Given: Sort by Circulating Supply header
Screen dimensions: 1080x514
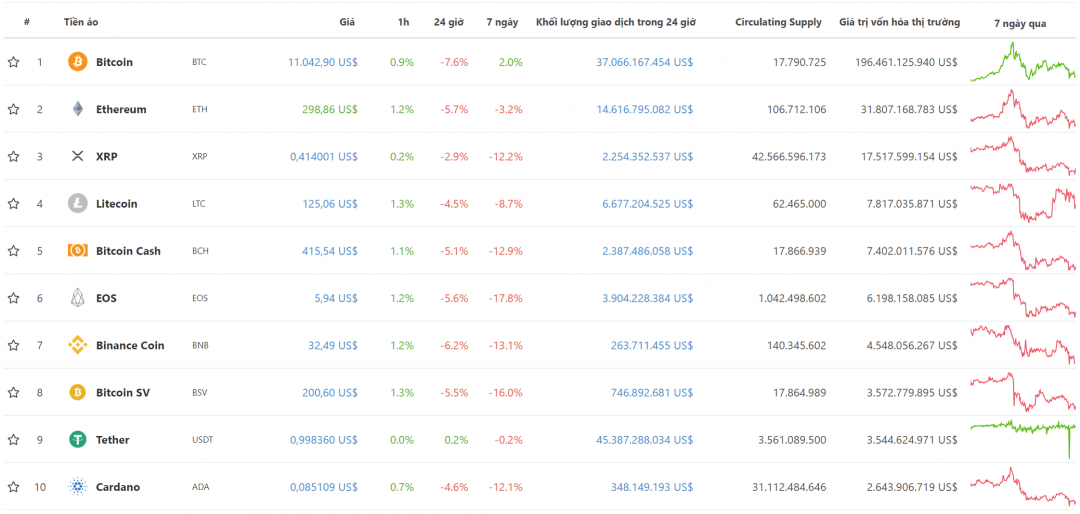Looking at the screenshot, I should 778,22.
